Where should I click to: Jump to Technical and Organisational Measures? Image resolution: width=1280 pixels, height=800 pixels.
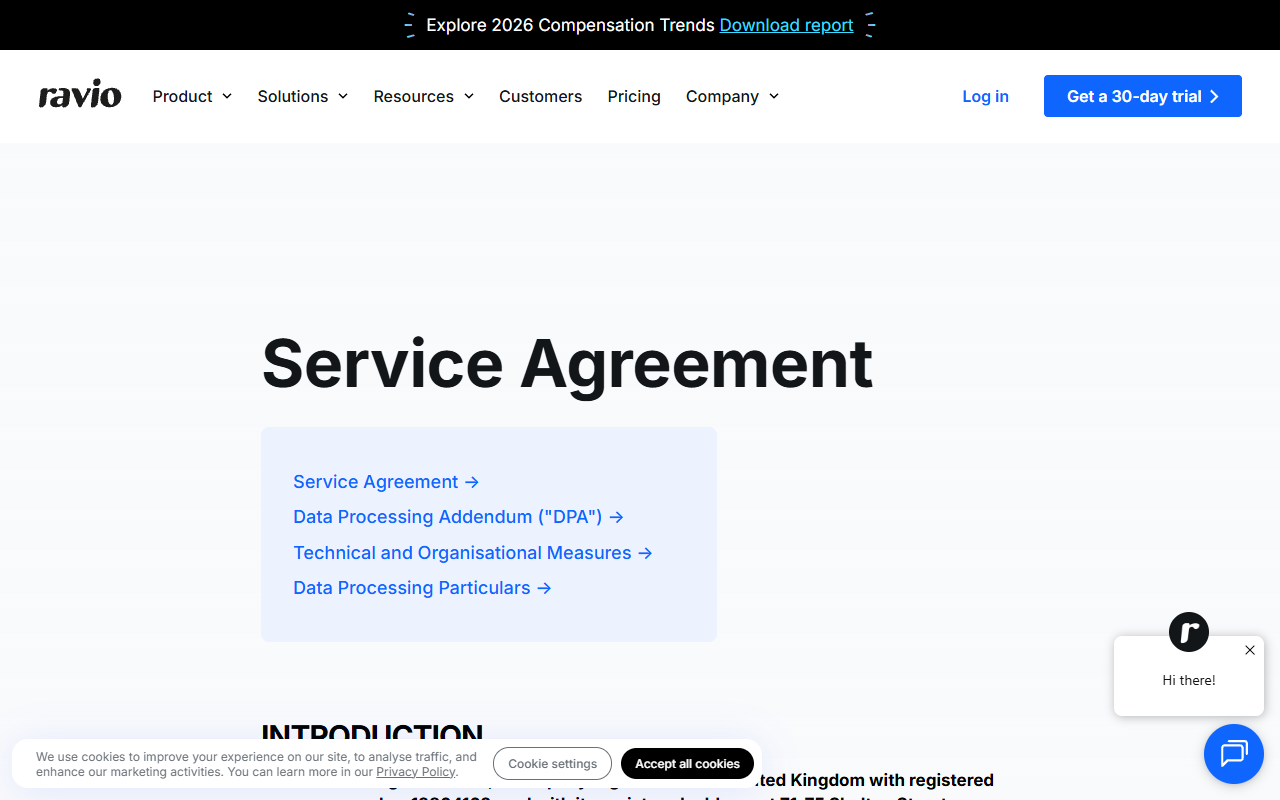pos(473,553)
